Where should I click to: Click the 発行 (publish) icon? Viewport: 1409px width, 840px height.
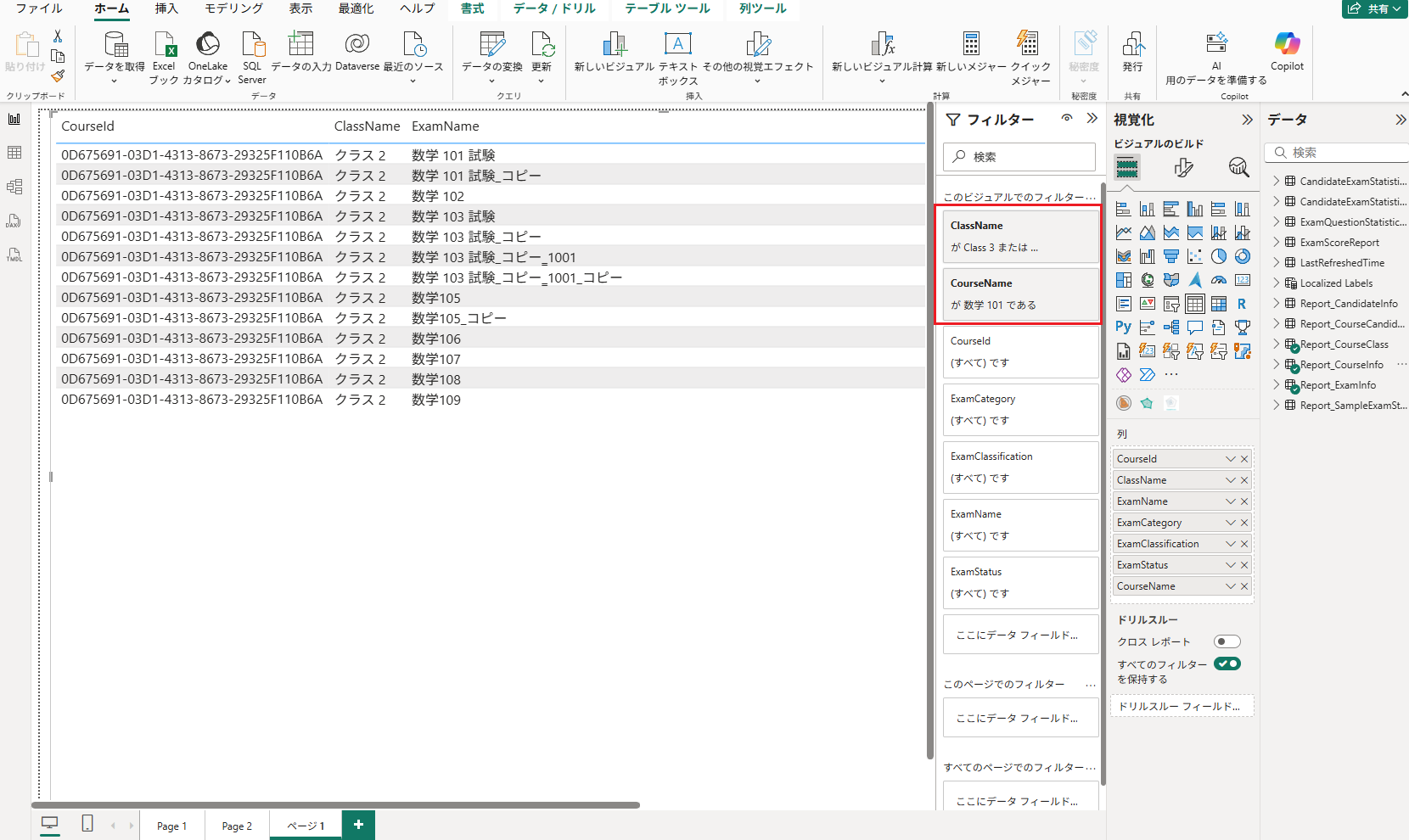click(x=1132, y=51)
